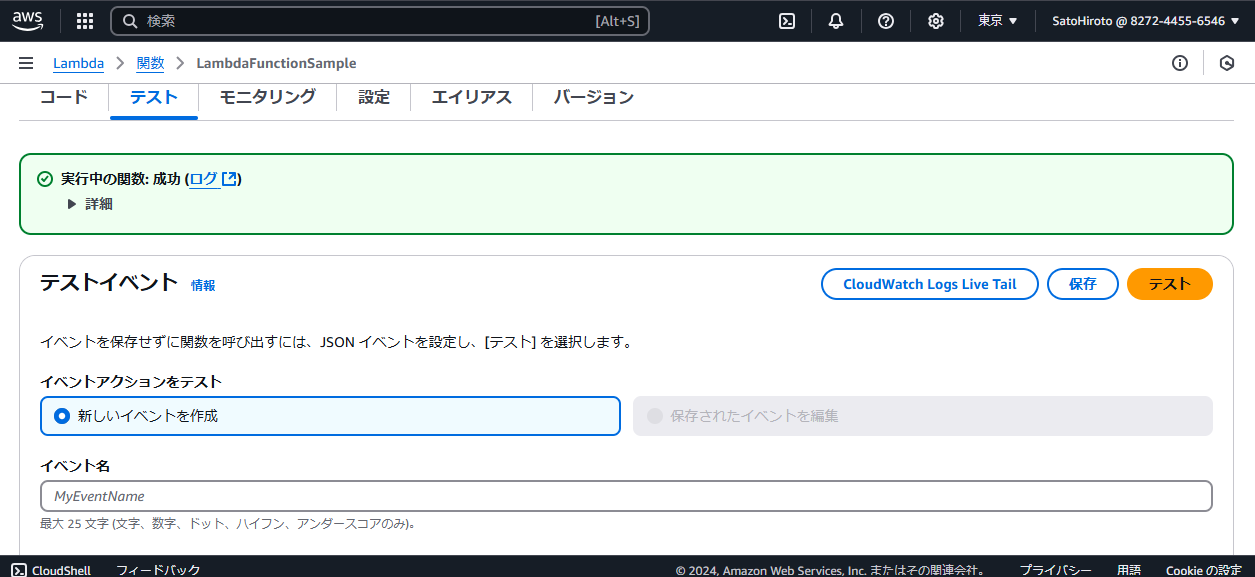Open the SatoHiroto account menu
This screenshot has height=577, width=1255.
[x=1143, y=19]
